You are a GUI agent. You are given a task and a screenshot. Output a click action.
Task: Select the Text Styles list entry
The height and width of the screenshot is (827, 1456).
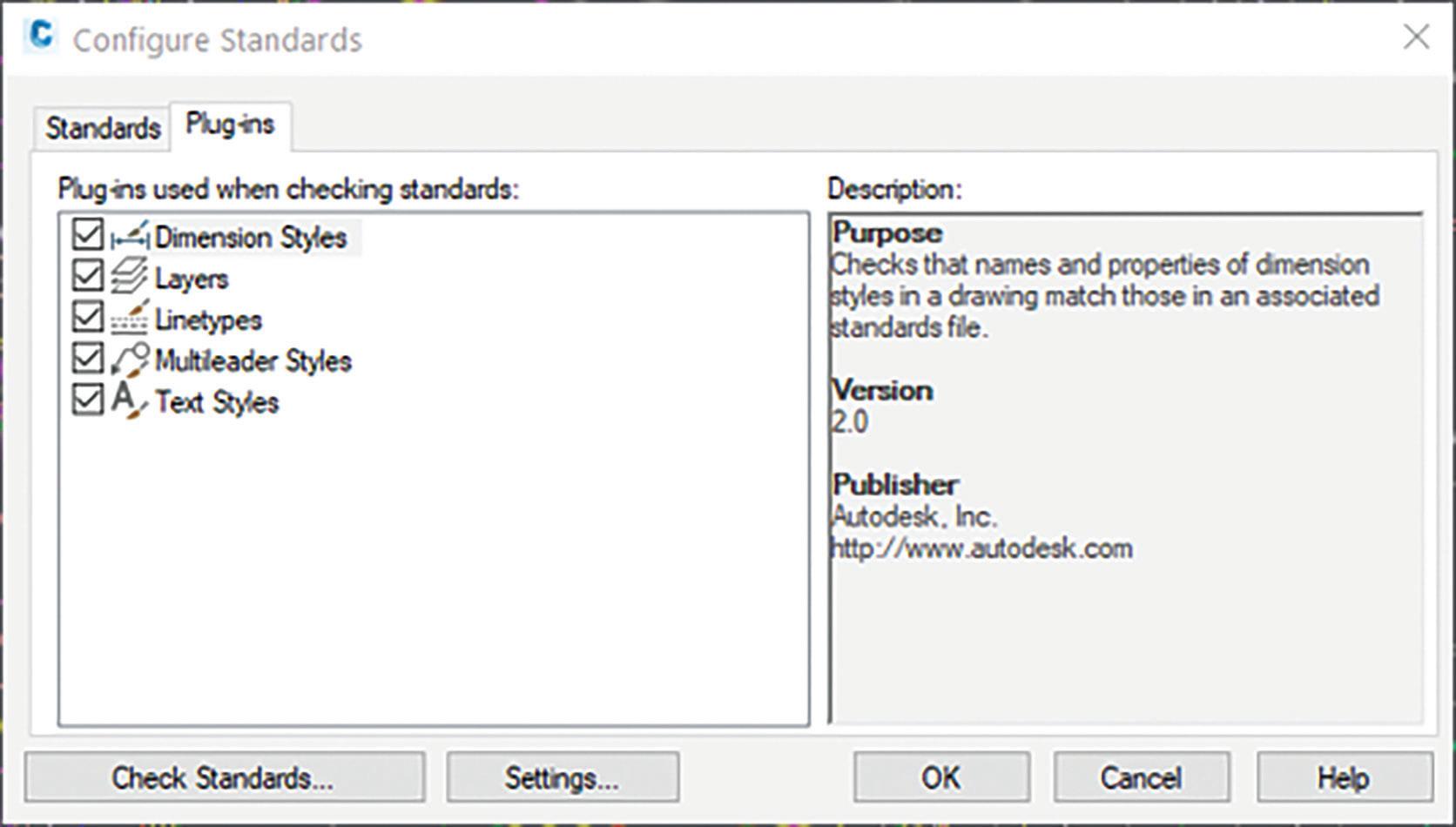[217, 402]
